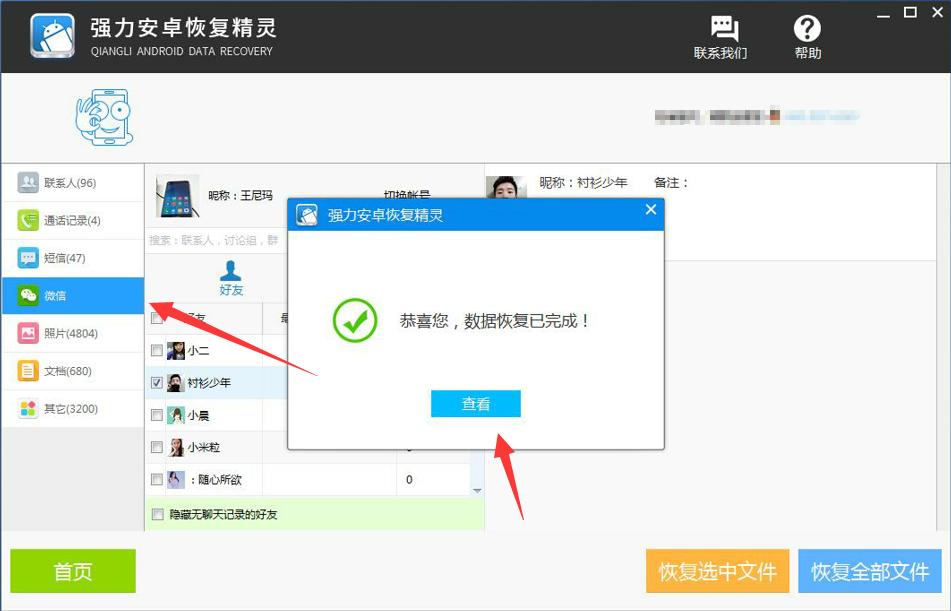Enable 隐藏无聊天记录的好友 option
951x611 pixels.
coord(156,514)
